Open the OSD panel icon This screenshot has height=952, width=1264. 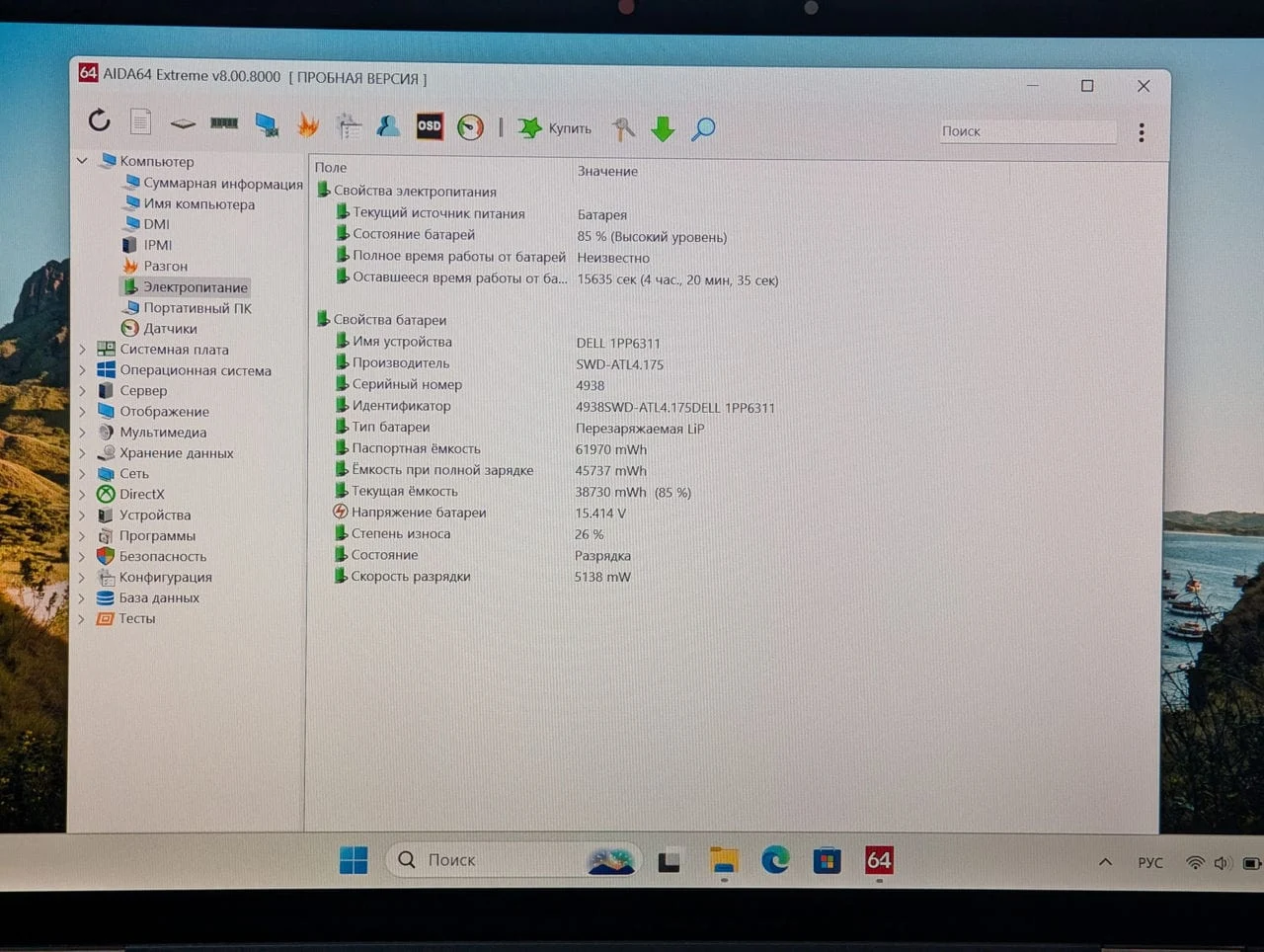pyautogui.click(x=430, y=126)
